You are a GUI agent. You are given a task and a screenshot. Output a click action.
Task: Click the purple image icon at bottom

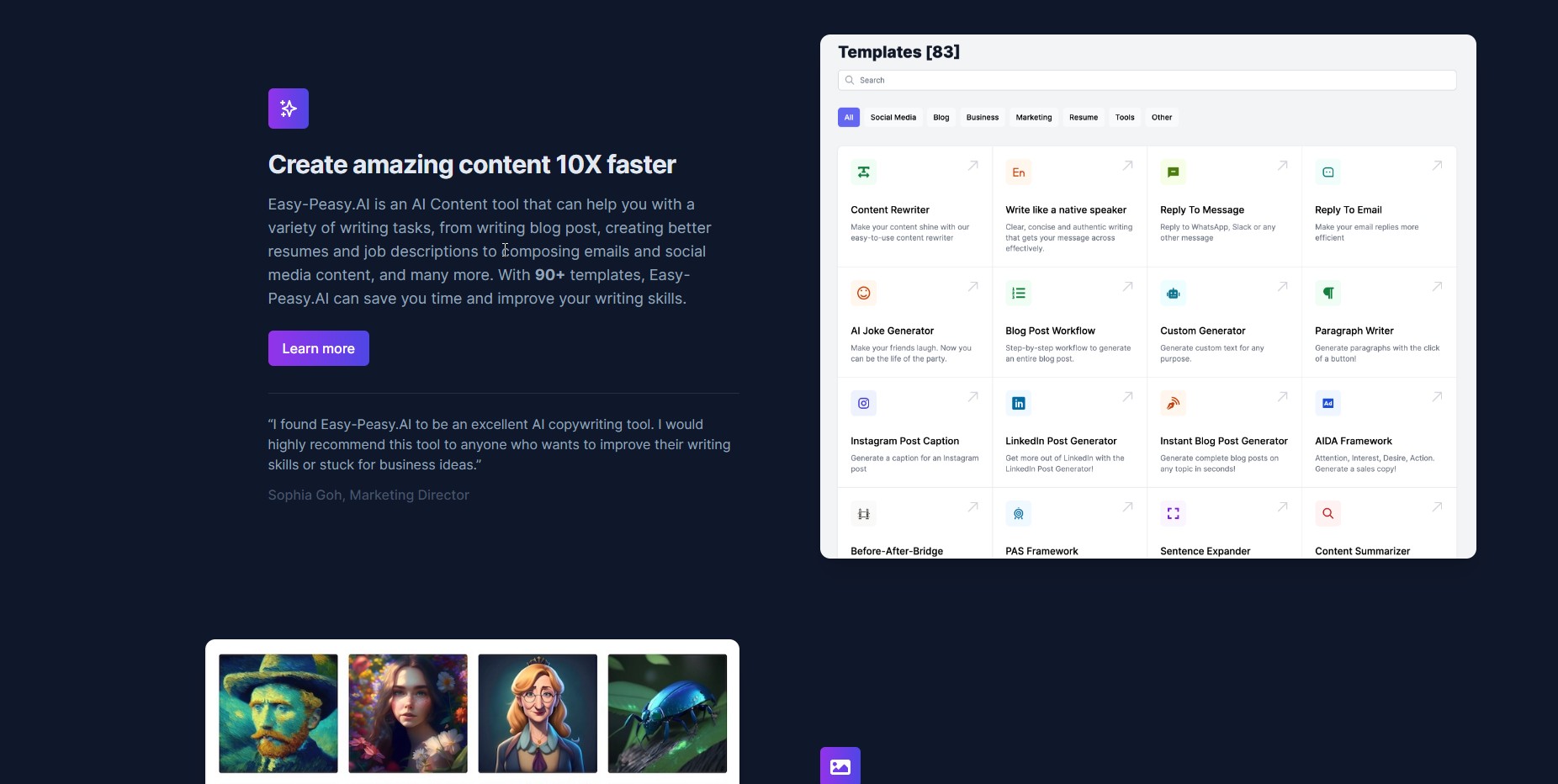840,766
